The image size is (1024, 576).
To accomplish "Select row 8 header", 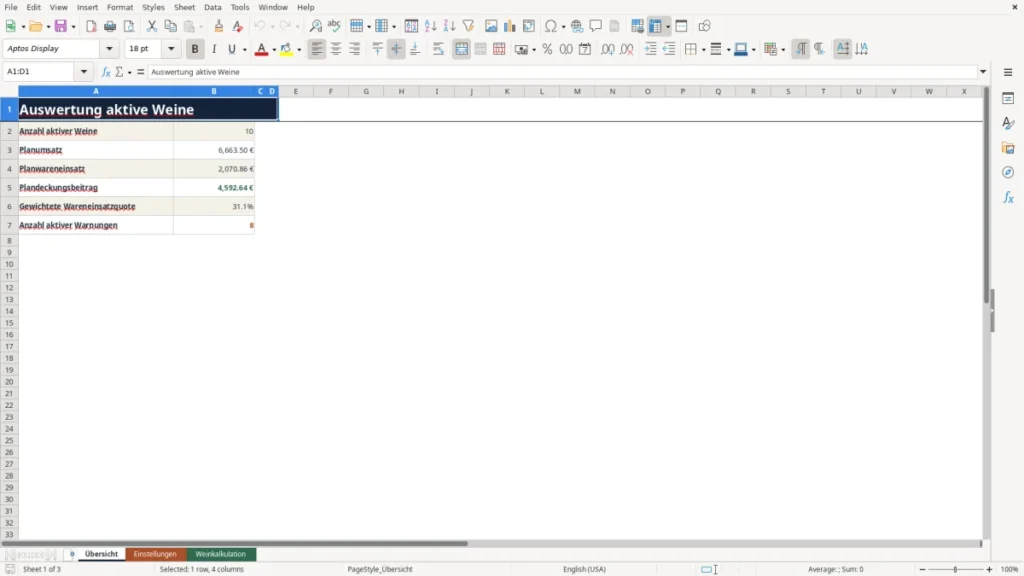I will click(x=9, y=240).
